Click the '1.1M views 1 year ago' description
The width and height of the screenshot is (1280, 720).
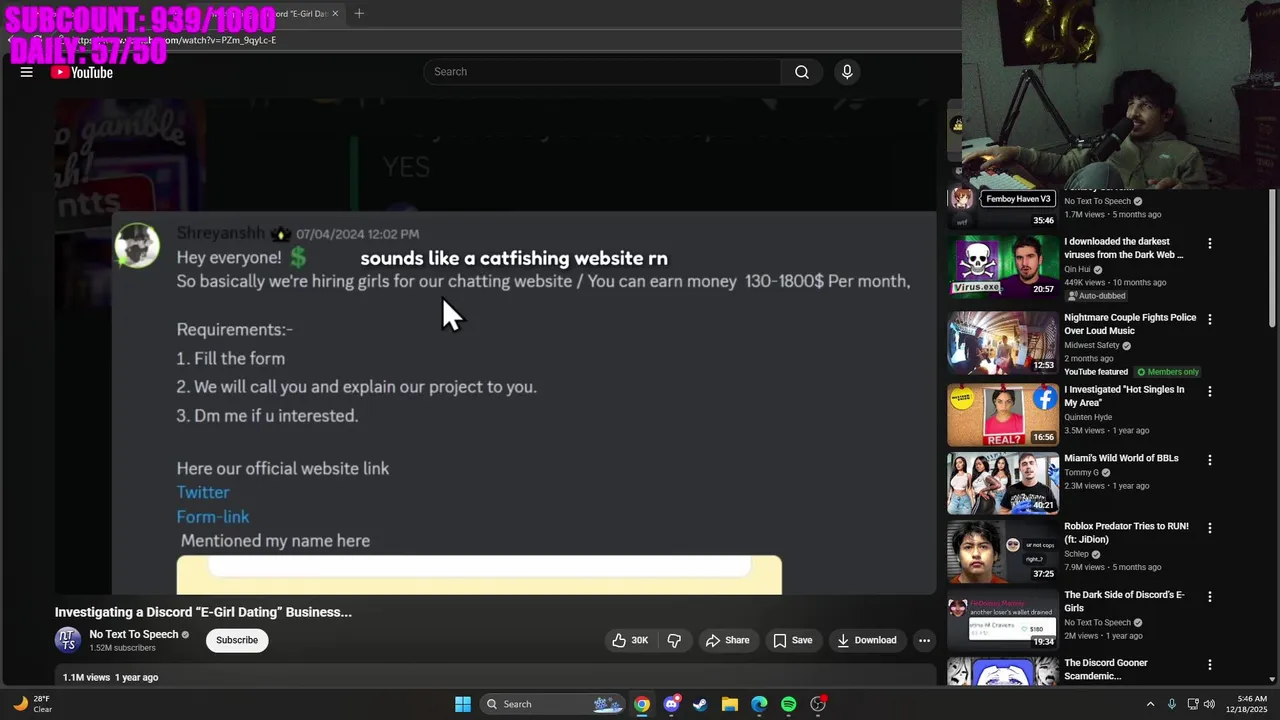pyautogui.click(x=110, y=677)
